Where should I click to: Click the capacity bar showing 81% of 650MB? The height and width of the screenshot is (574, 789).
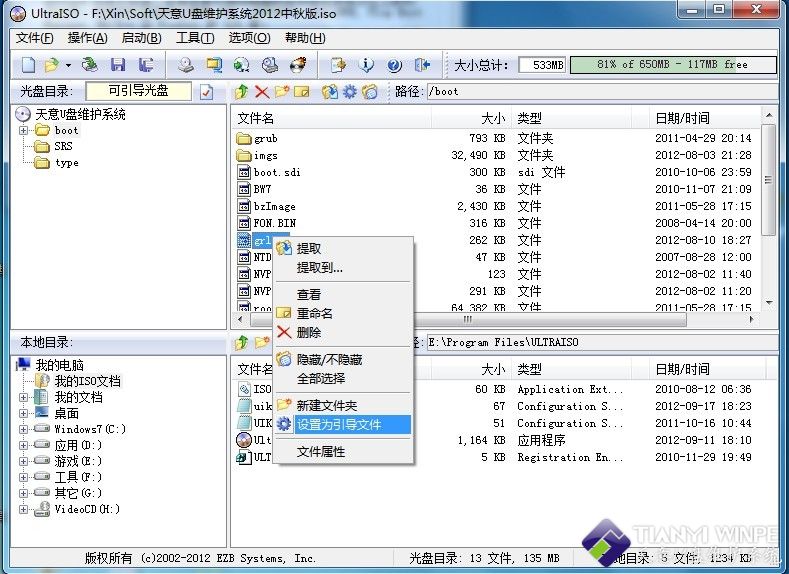[x=673, y=65]
